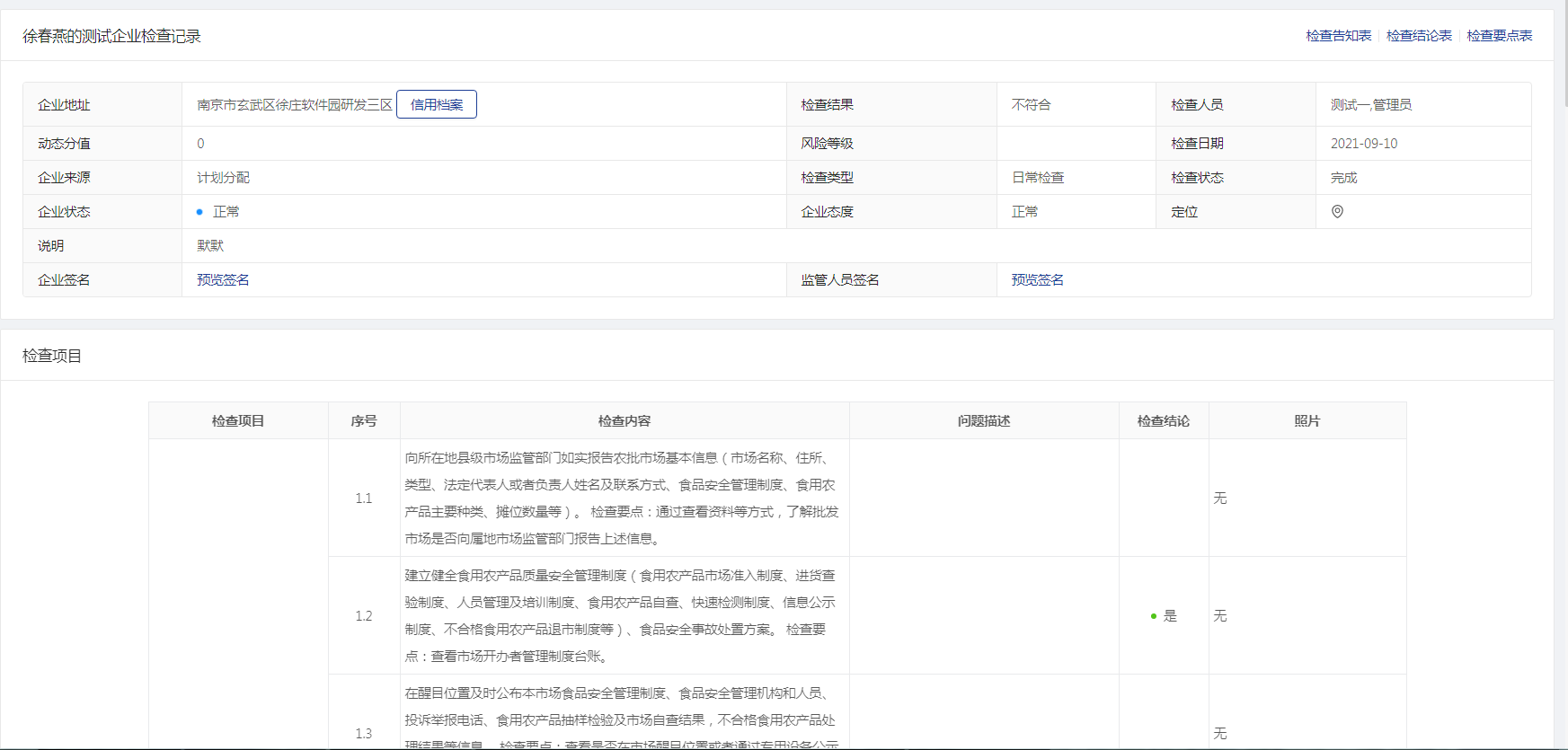Click the 信用档案 button

pos(437,105)
